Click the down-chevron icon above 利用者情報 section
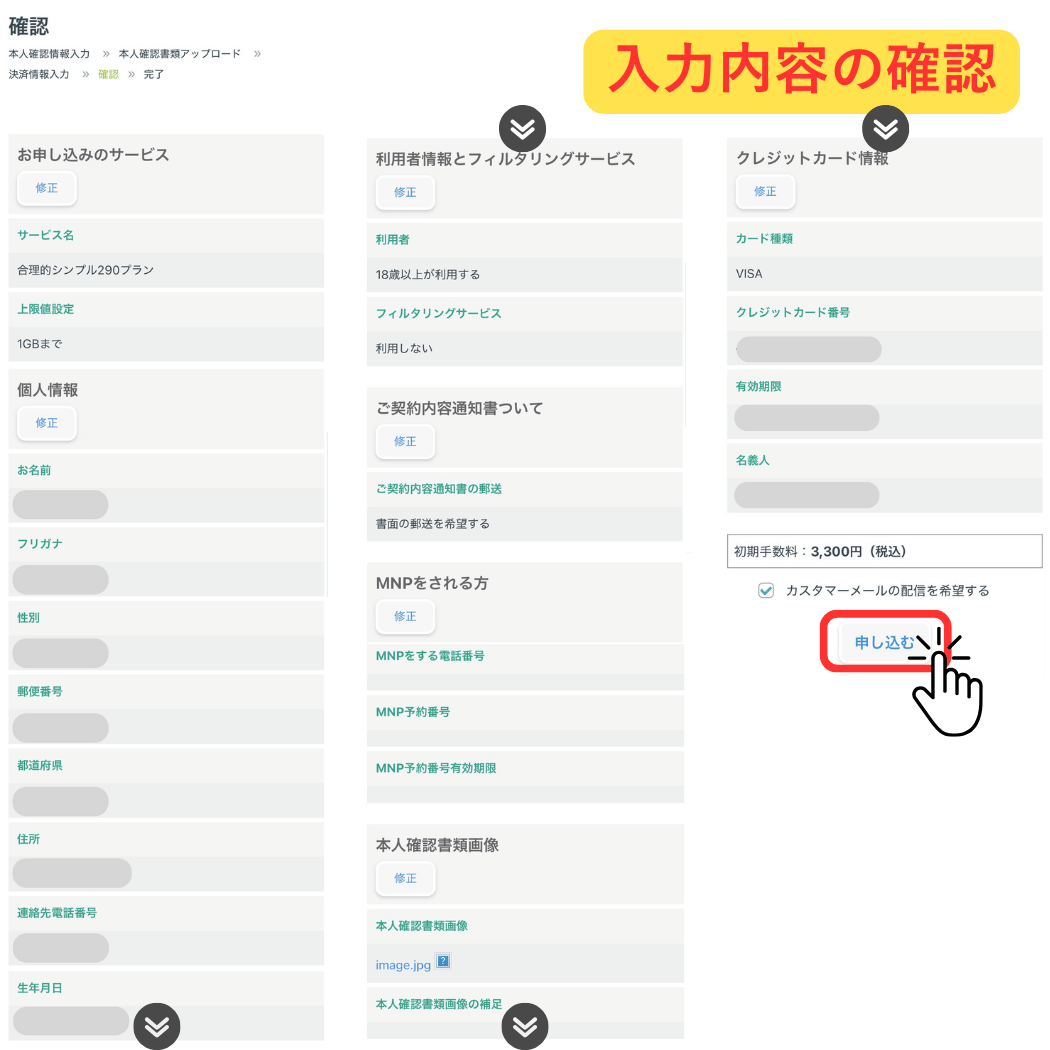This screenshot has height=1050, width=1050. tap(522, 128)
